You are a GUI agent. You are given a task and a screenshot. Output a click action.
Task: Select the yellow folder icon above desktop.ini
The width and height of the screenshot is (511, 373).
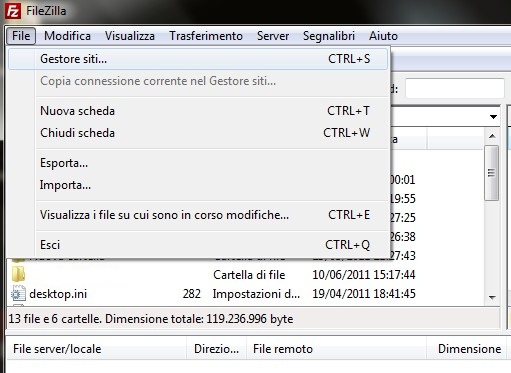pyautogui.click(x=18, y=274)
